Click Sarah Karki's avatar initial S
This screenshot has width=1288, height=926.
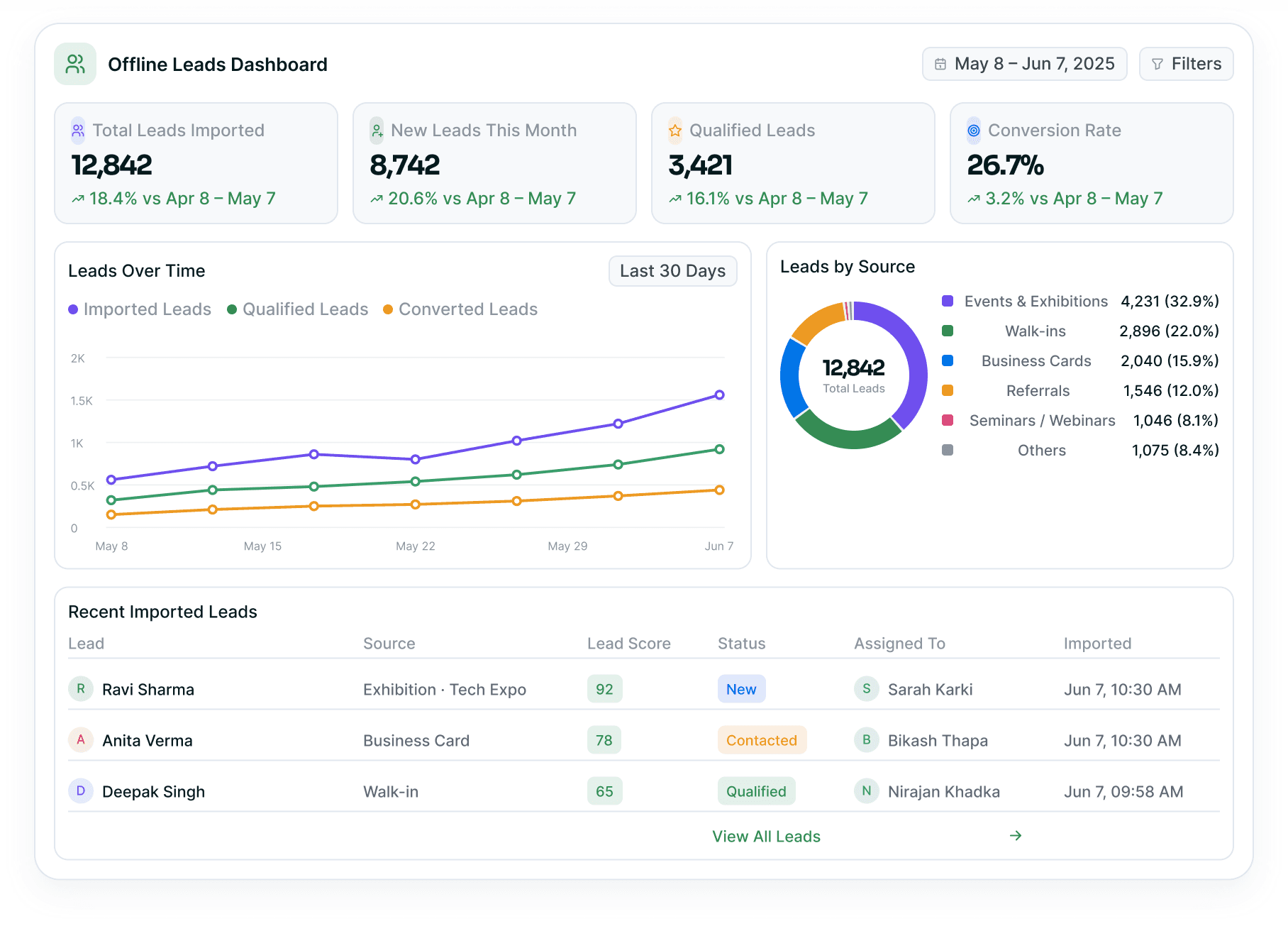click(x=867, y=689)
